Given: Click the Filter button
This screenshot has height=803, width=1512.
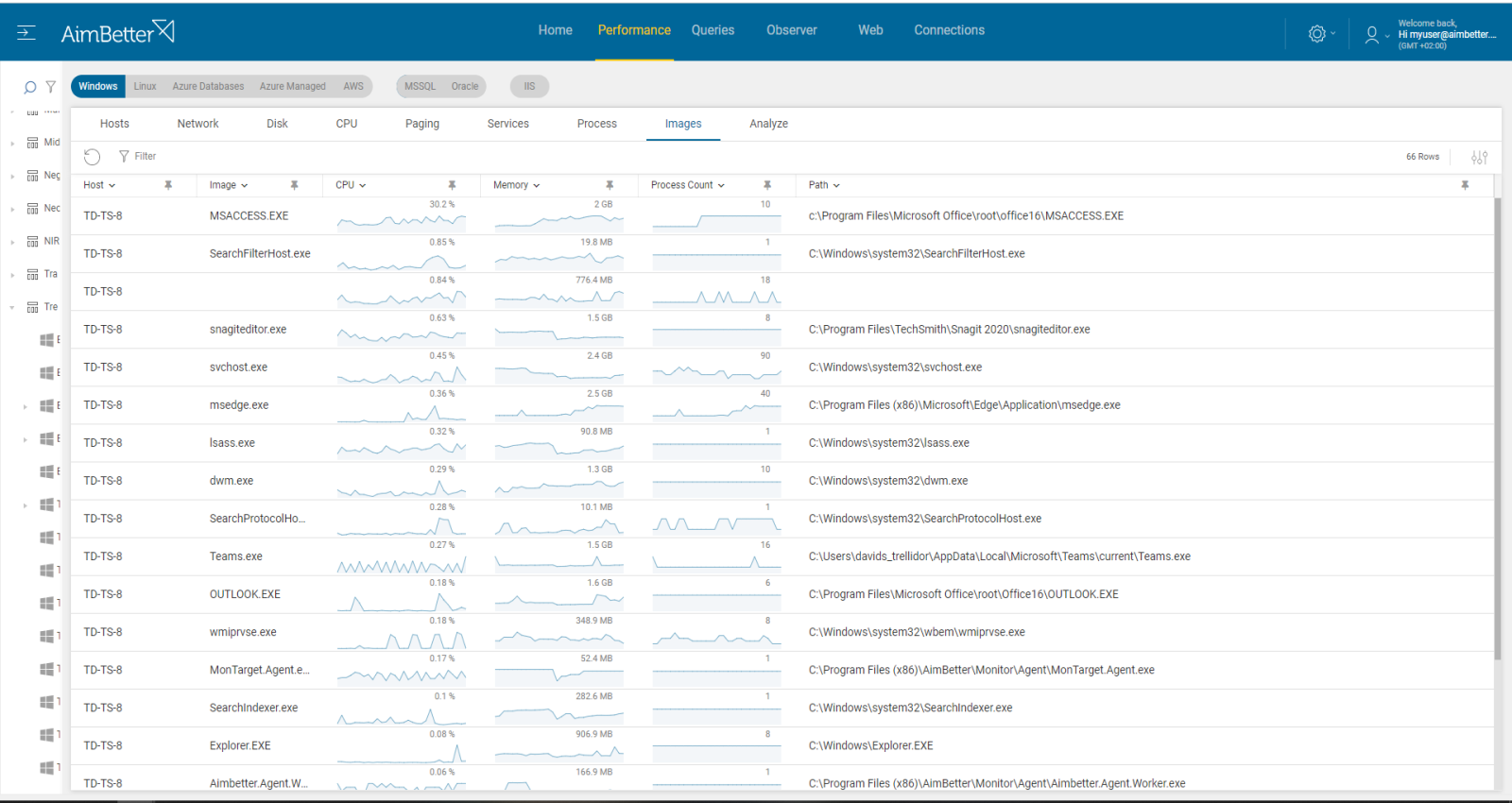Looking at the screenshot, I should (x=137, y=157).
